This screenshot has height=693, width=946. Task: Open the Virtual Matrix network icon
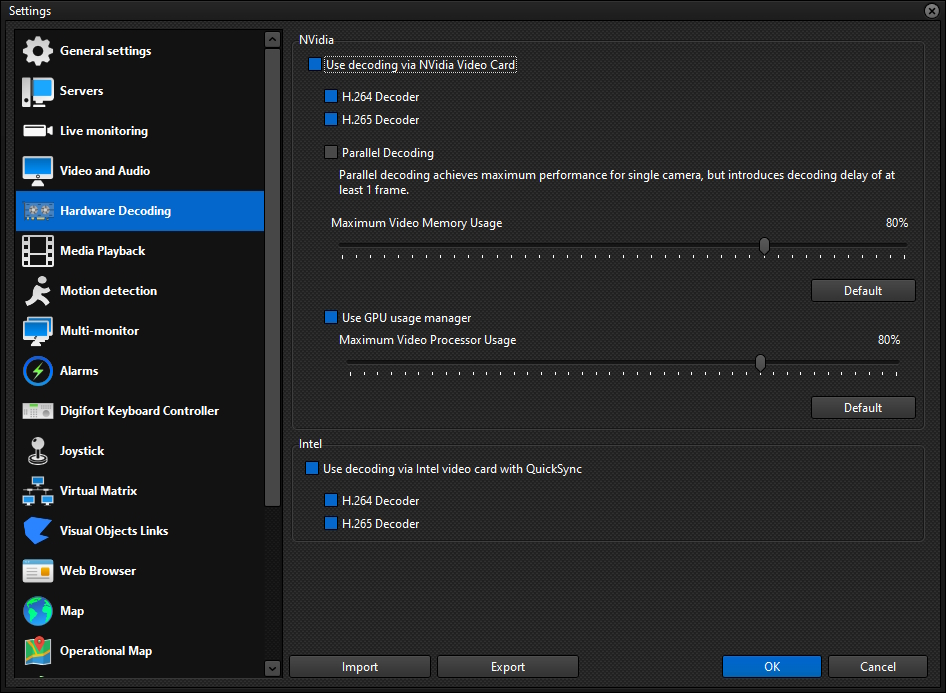37,491
